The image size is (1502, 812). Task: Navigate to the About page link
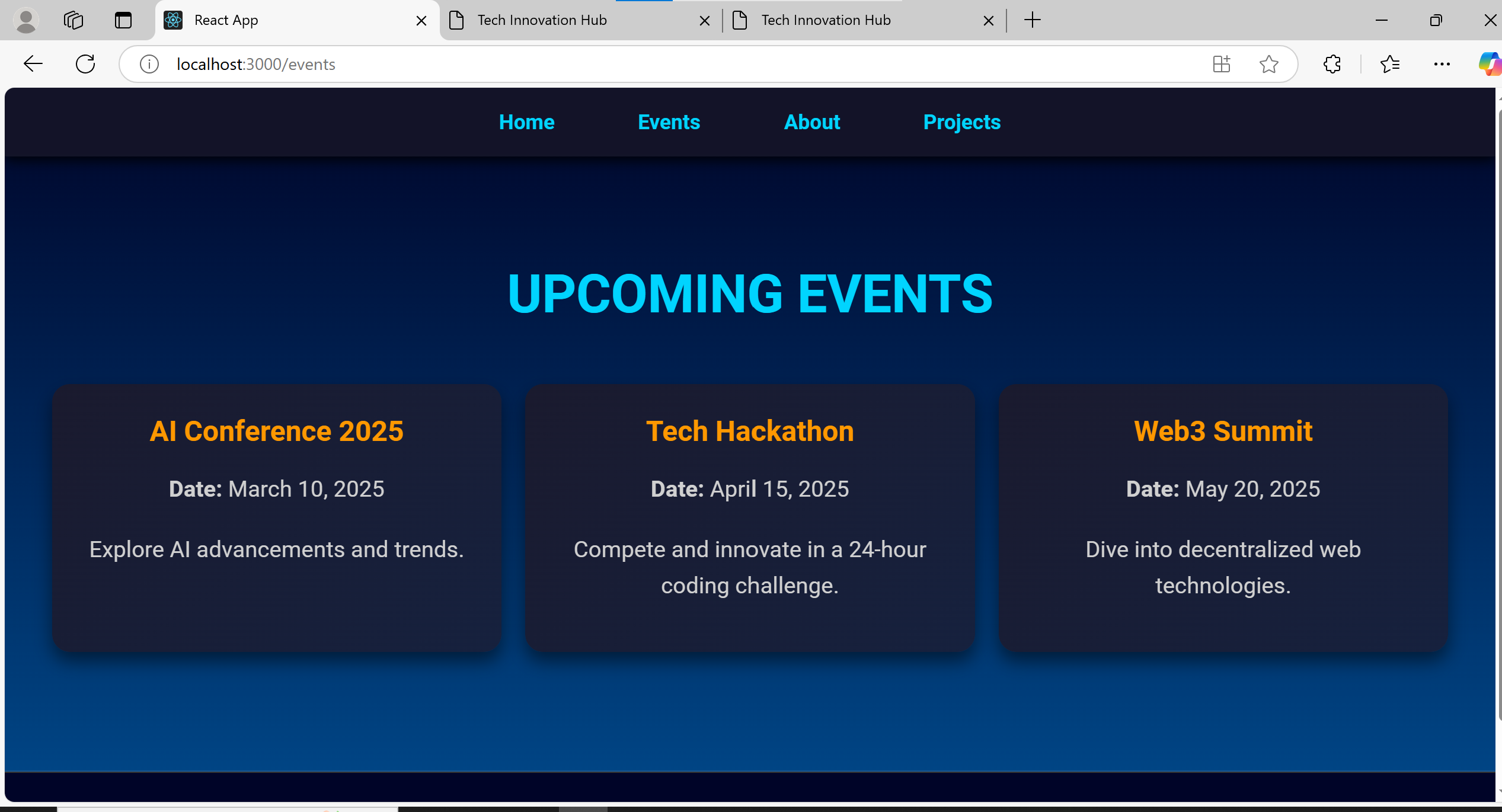[811, 122]
